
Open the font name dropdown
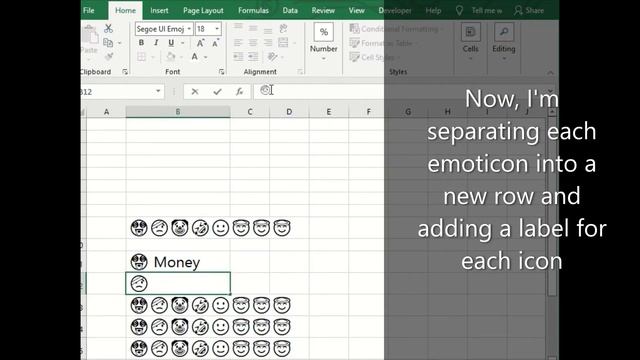(189, 29)
